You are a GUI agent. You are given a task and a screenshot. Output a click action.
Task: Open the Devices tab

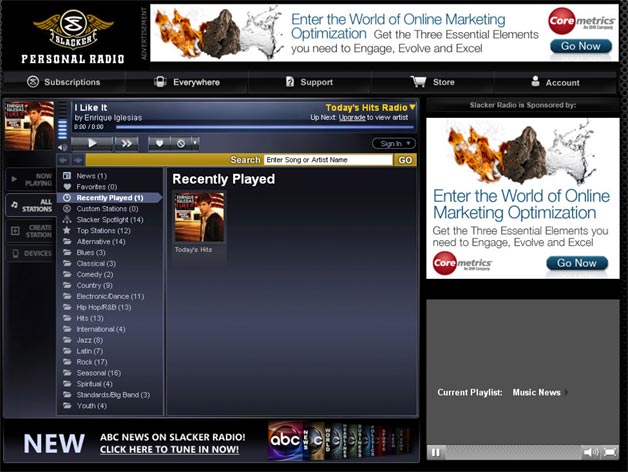pyautogui.click(x=31, y=253)
